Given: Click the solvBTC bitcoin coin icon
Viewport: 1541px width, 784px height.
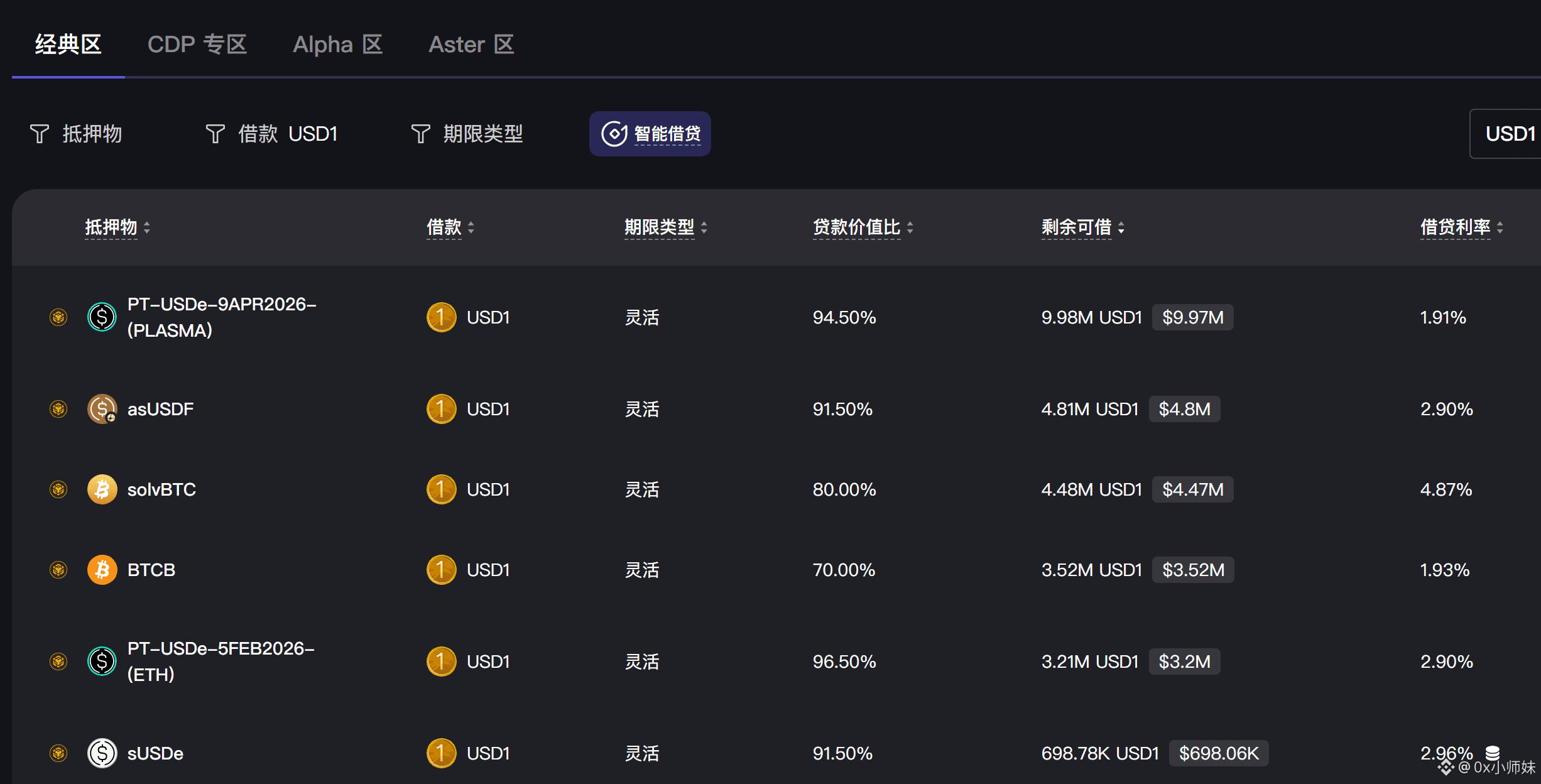Looking at the screenshot, I should point(102,489).
